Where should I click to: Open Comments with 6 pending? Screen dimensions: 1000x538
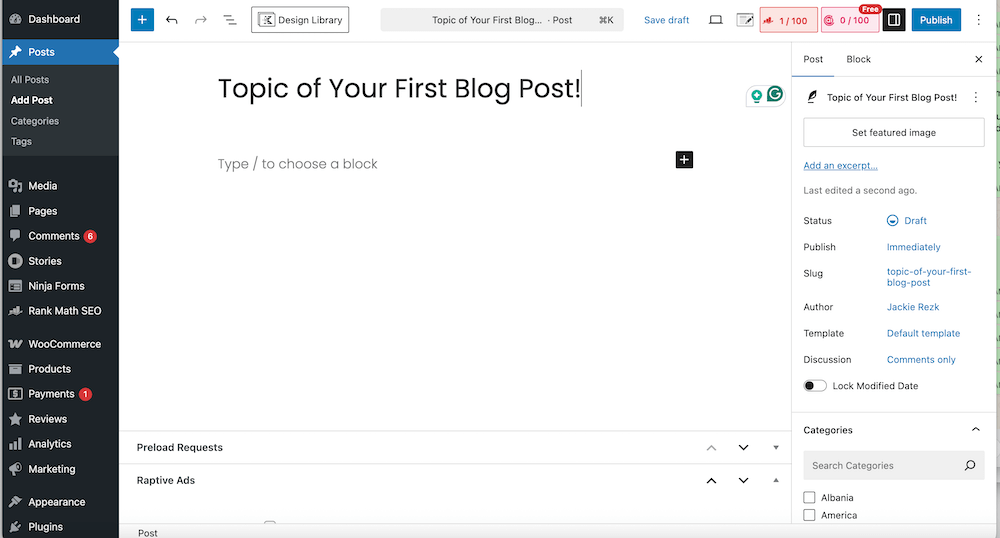59,236
